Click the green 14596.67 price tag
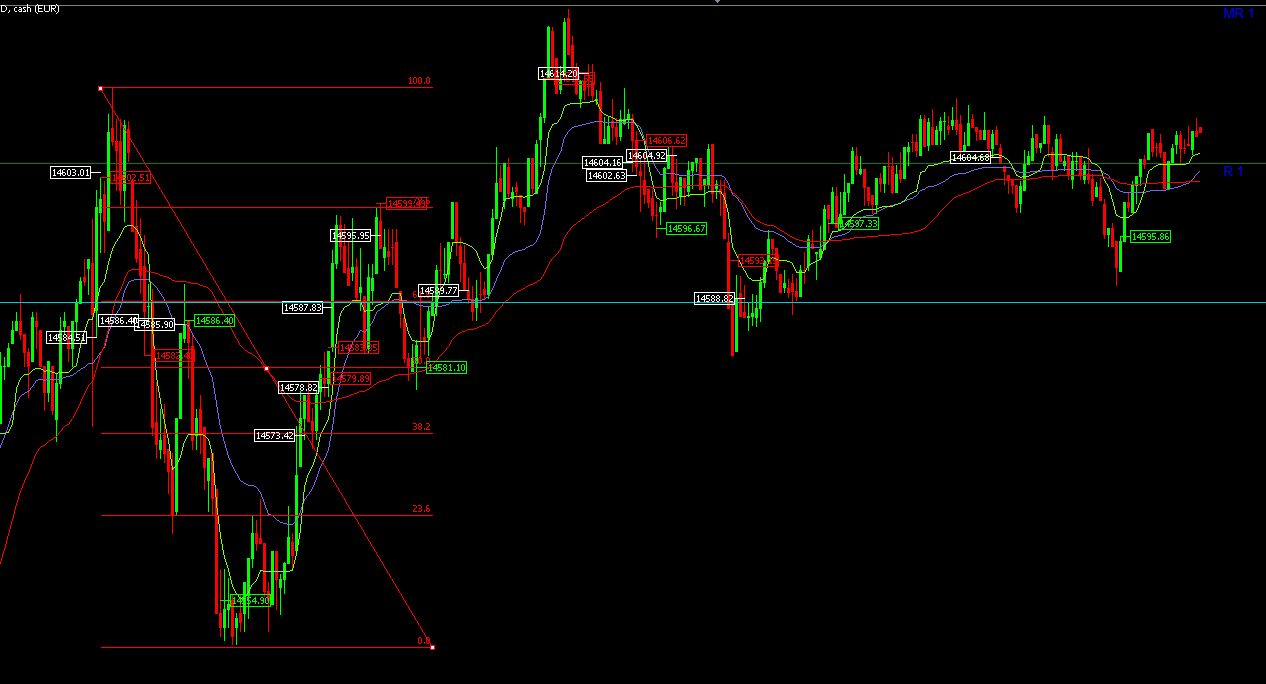The image size is (1266, 684). (687, 229)
